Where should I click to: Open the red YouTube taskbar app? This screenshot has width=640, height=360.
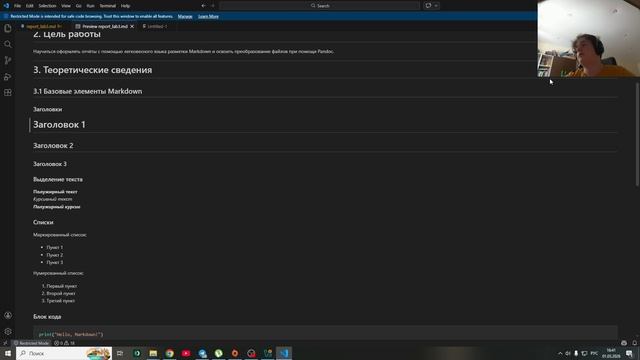pyautogui.click(x=186, y=353)
